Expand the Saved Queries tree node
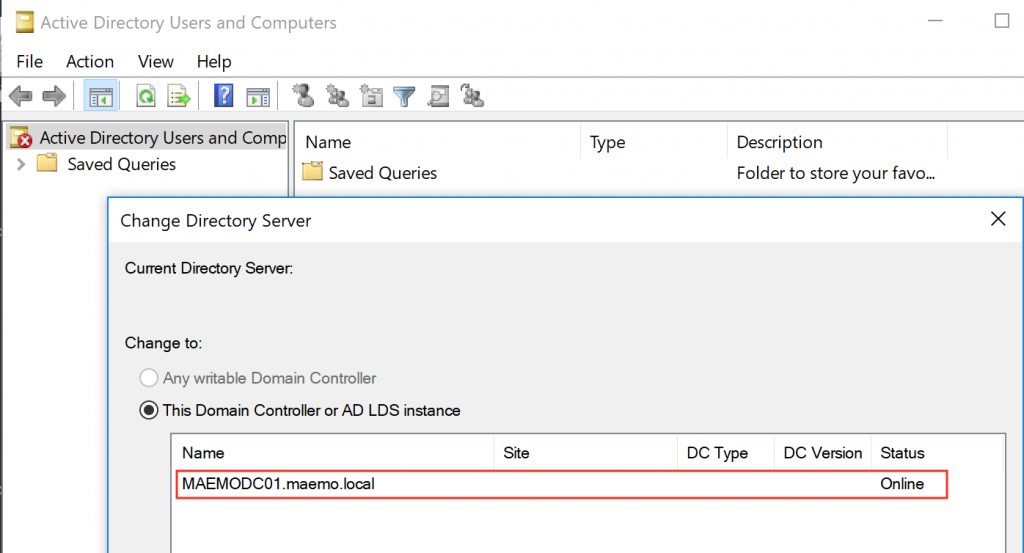1024x553 pixels. [x=22, y=164]
